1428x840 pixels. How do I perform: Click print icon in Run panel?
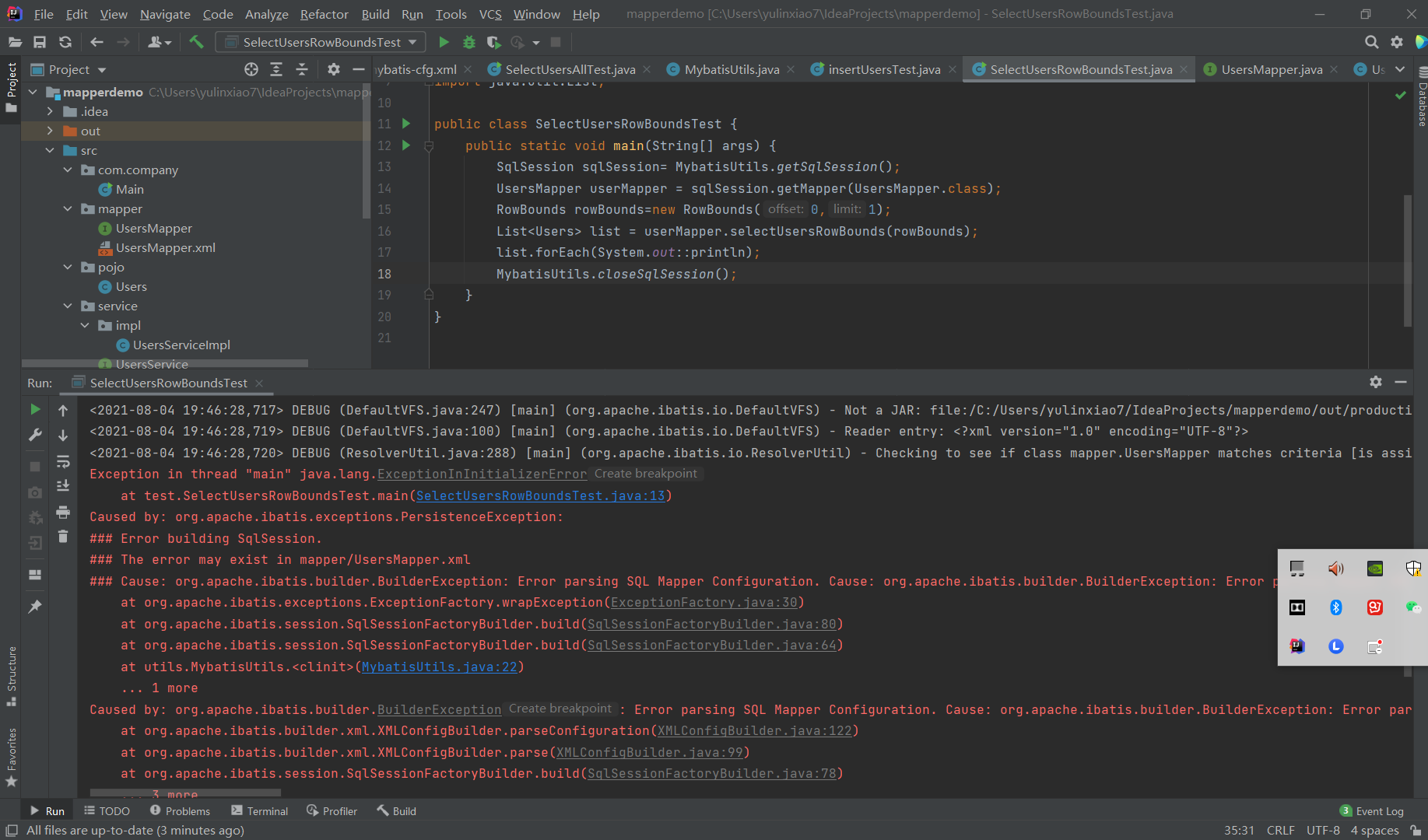[x=63, y=512]
